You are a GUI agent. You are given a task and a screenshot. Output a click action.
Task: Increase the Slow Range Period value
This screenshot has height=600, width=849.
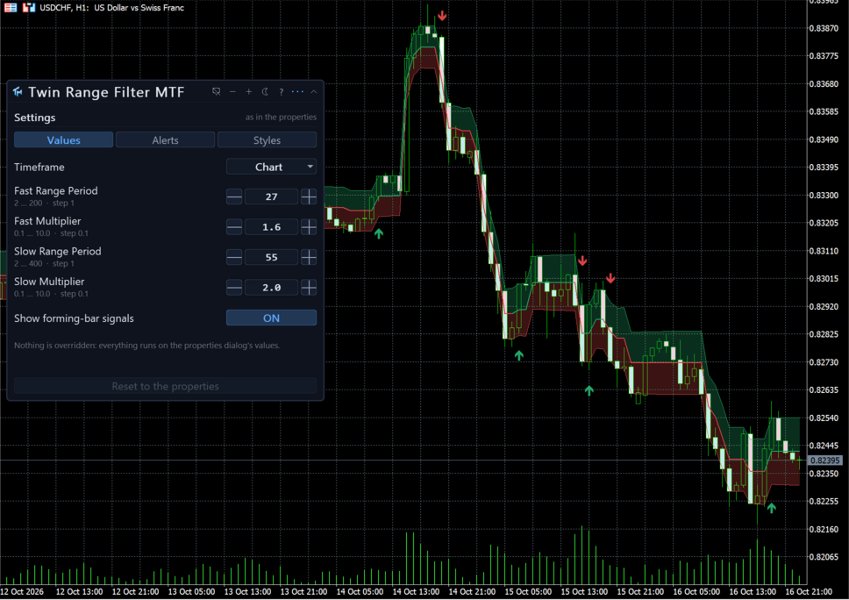pyautogui.click(x=309, y=257)
